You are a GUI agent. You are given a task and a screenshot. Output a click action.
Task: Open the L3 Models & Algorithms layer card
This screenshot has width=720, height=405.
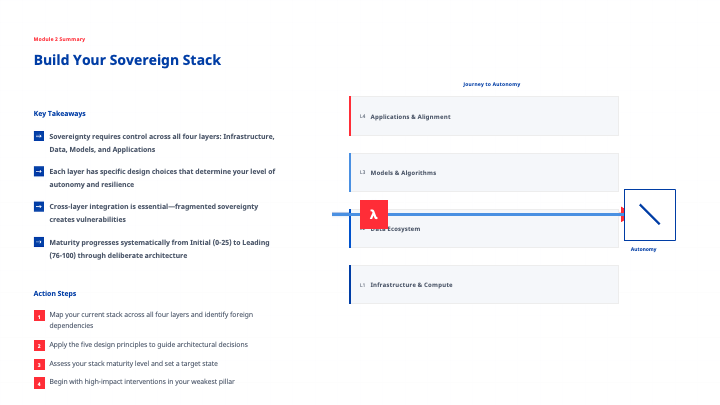[x=484, y=172]
